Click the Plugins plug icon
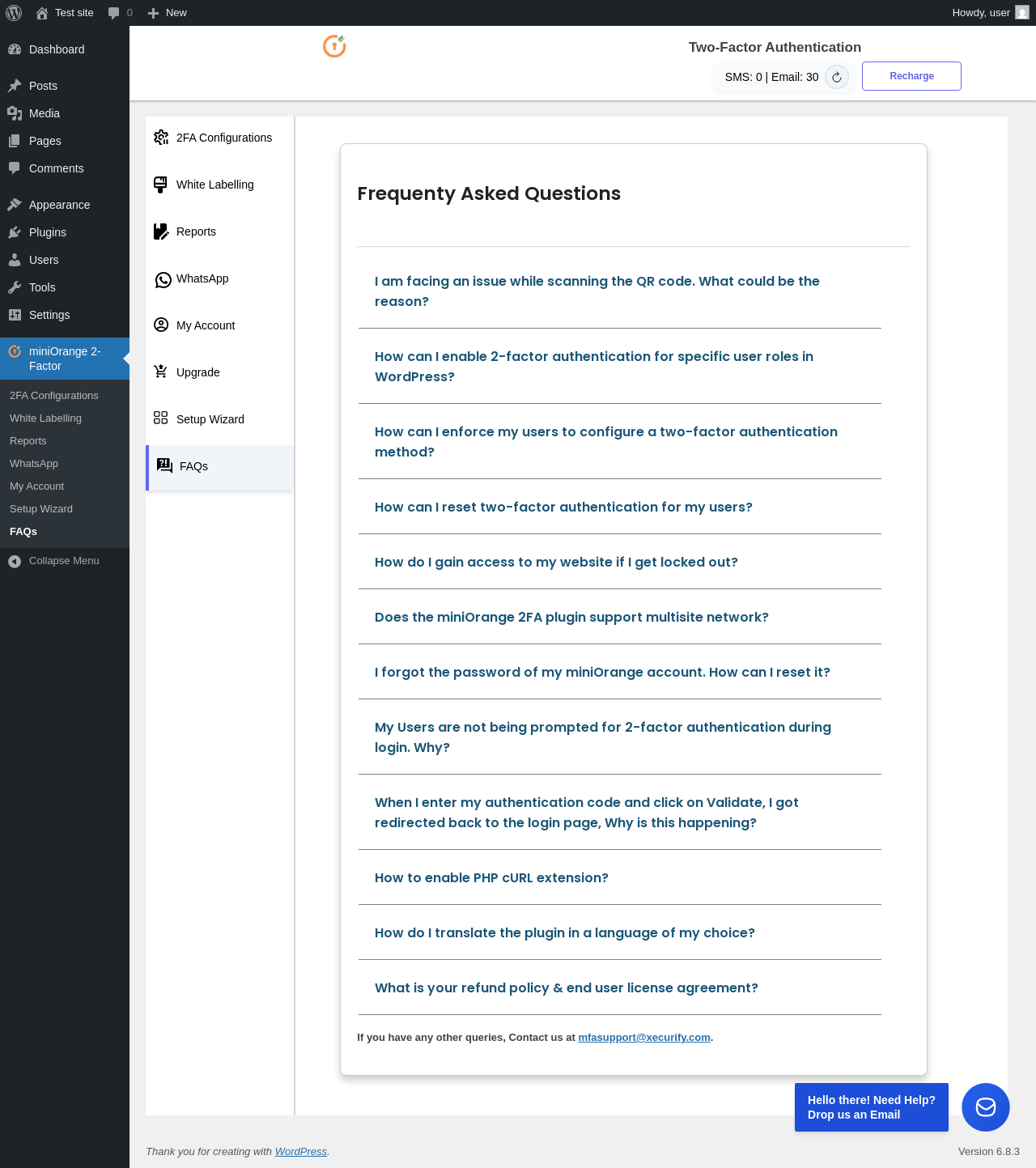The image size is (1036, 1168). click(15, 232)
